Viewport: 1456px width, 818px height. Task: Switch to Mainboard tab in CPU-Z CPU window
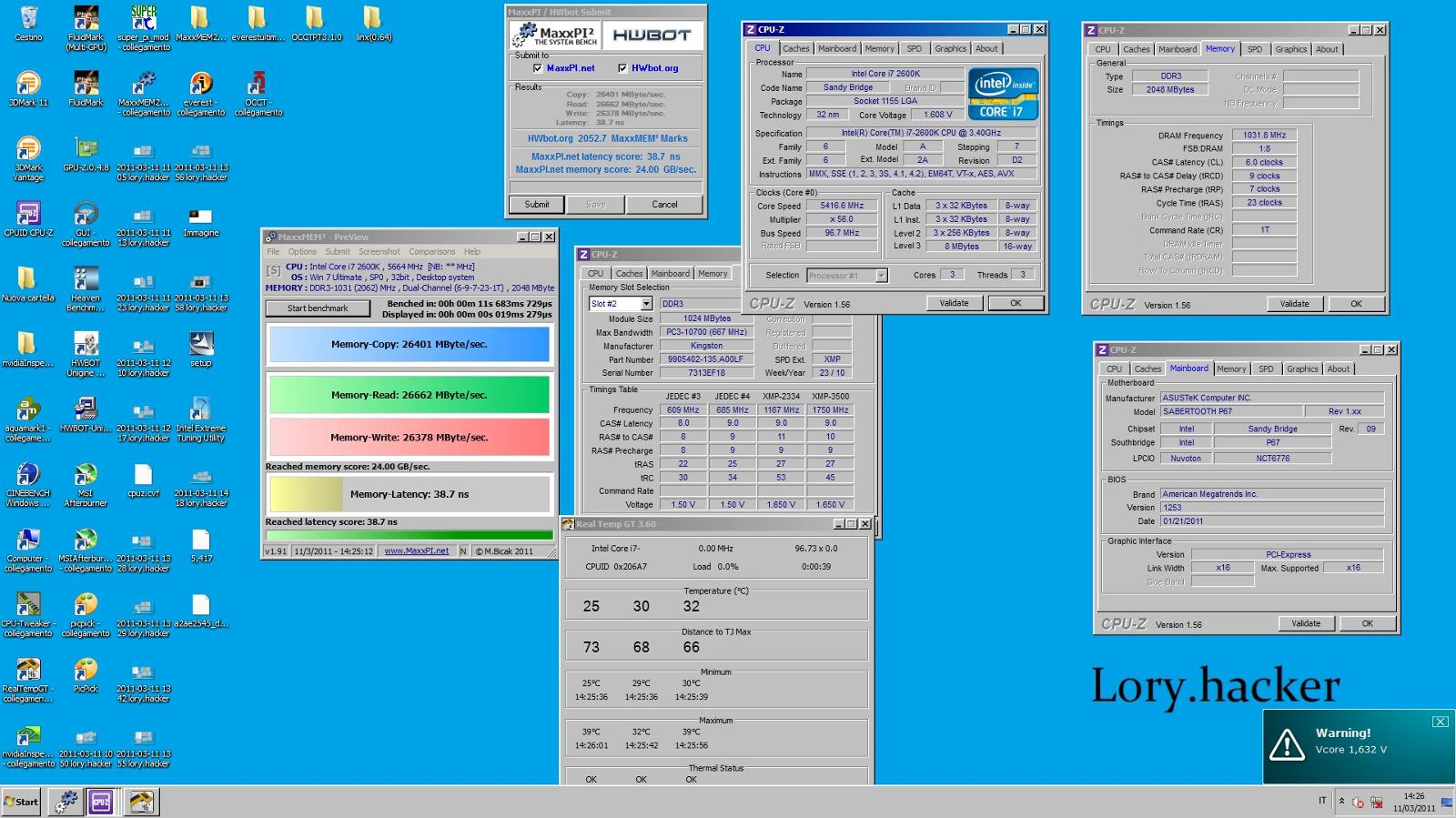tap(837, 49)
